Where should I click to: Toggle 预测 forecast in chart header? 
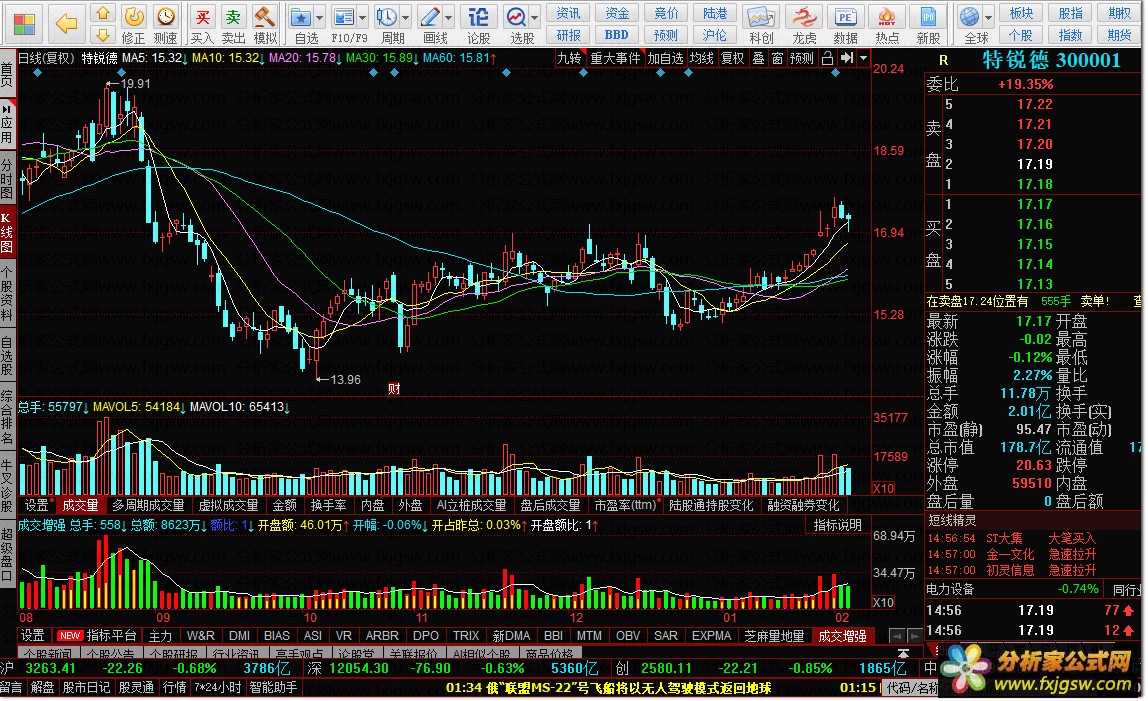[x=802, y=58]
